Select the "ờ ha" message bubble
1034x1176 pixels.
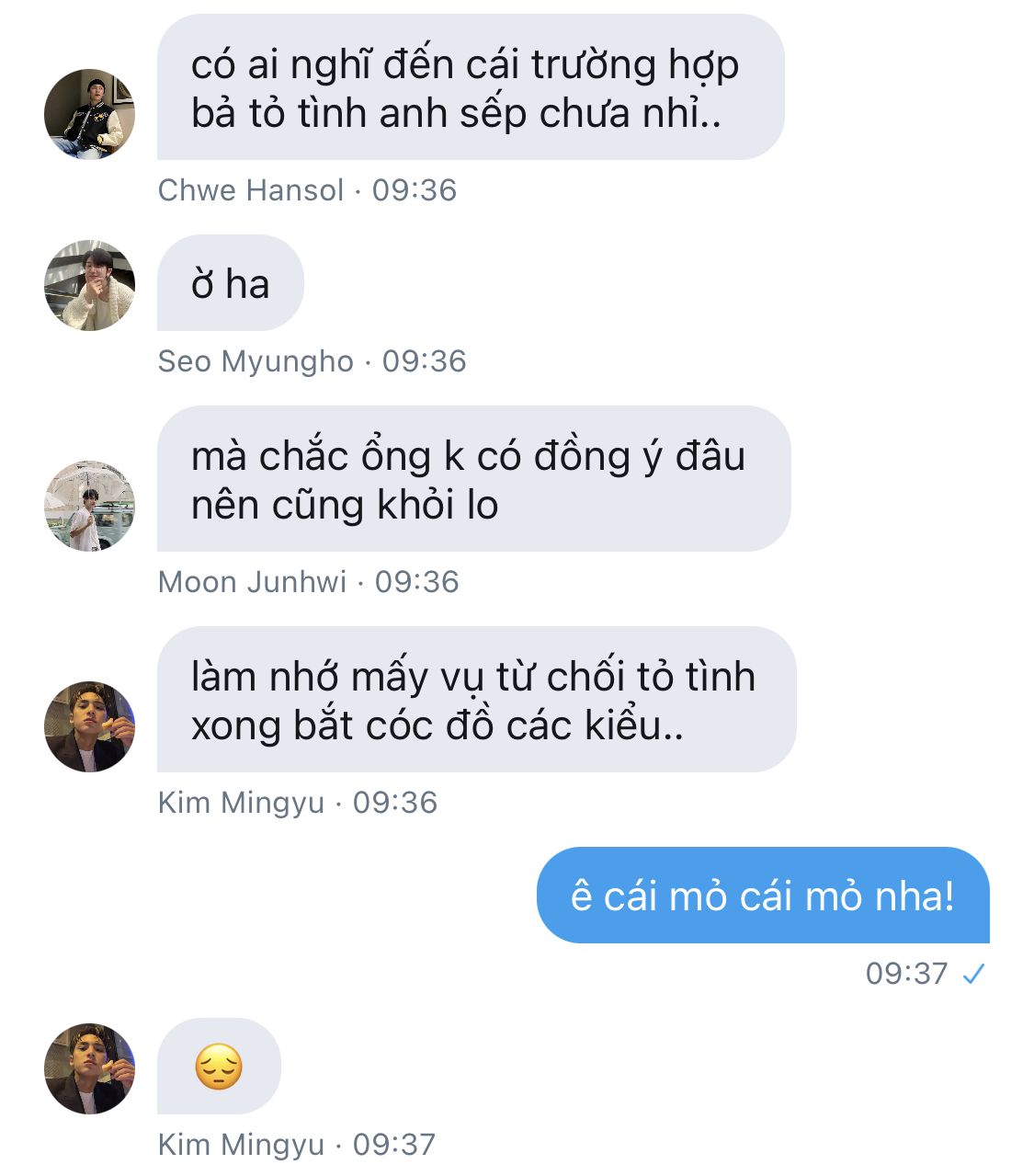230,283
